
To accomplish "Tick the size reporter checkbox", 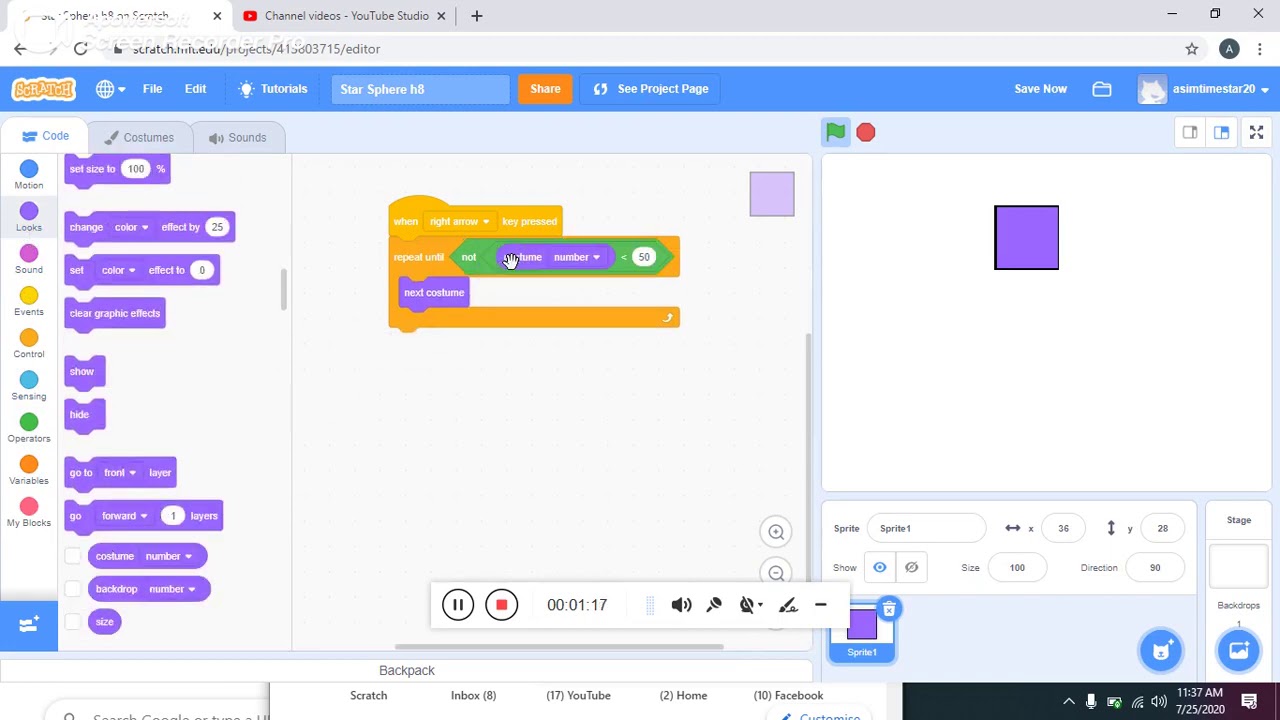I will click(x=73, y=622).
